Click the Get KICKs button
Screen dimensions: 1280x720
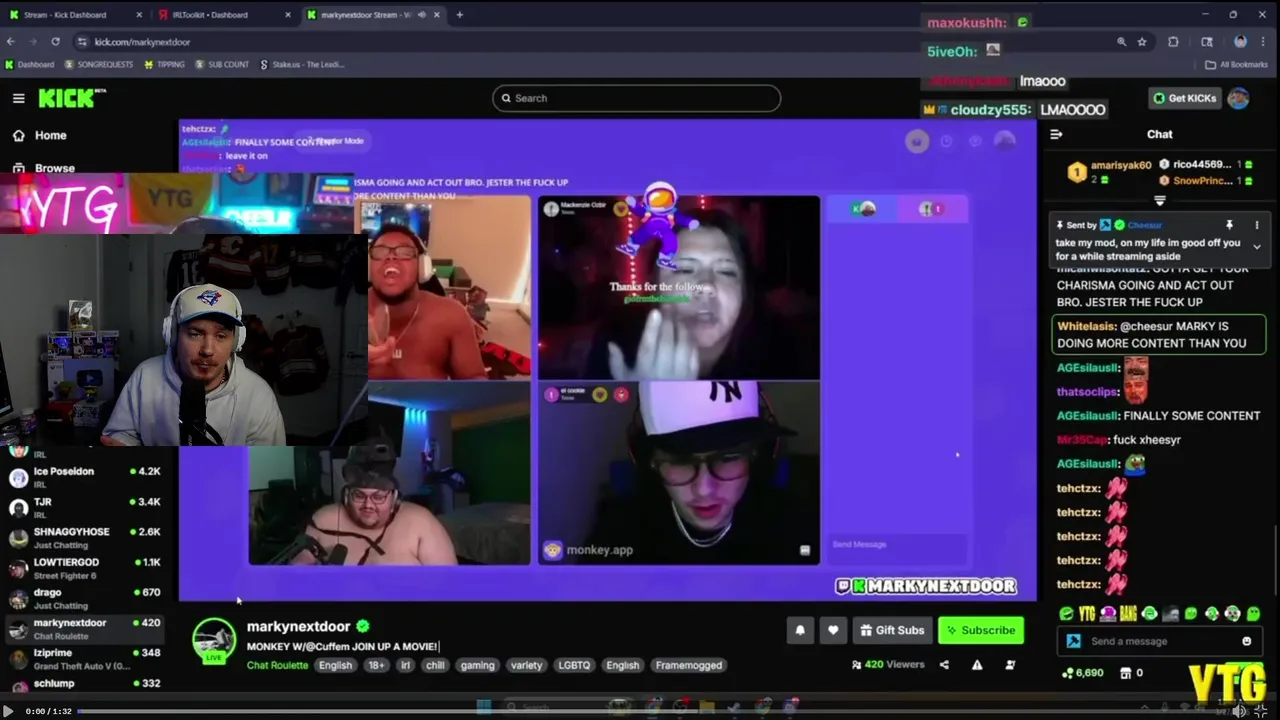1184,98
